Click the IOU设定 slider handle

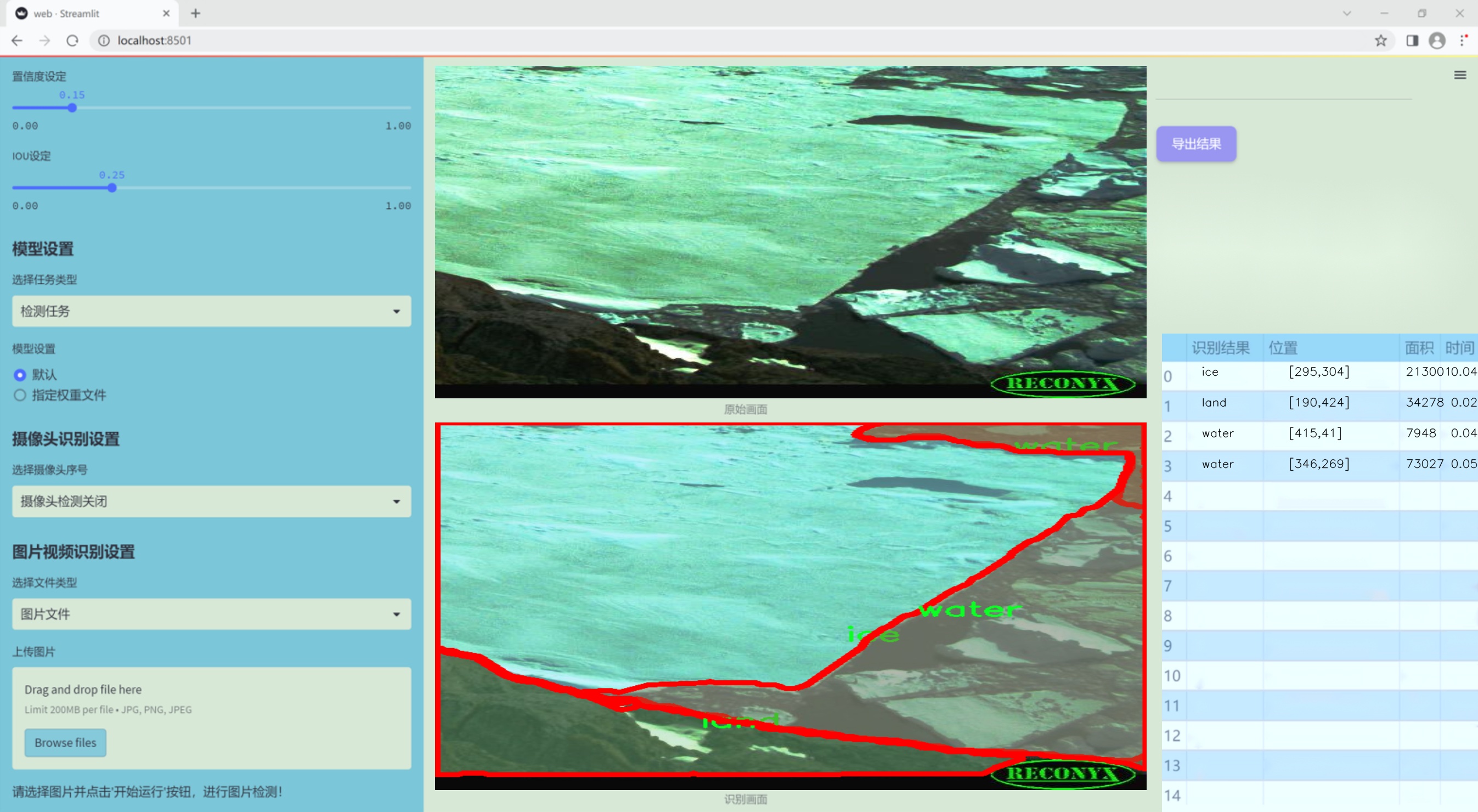point(112,188)
